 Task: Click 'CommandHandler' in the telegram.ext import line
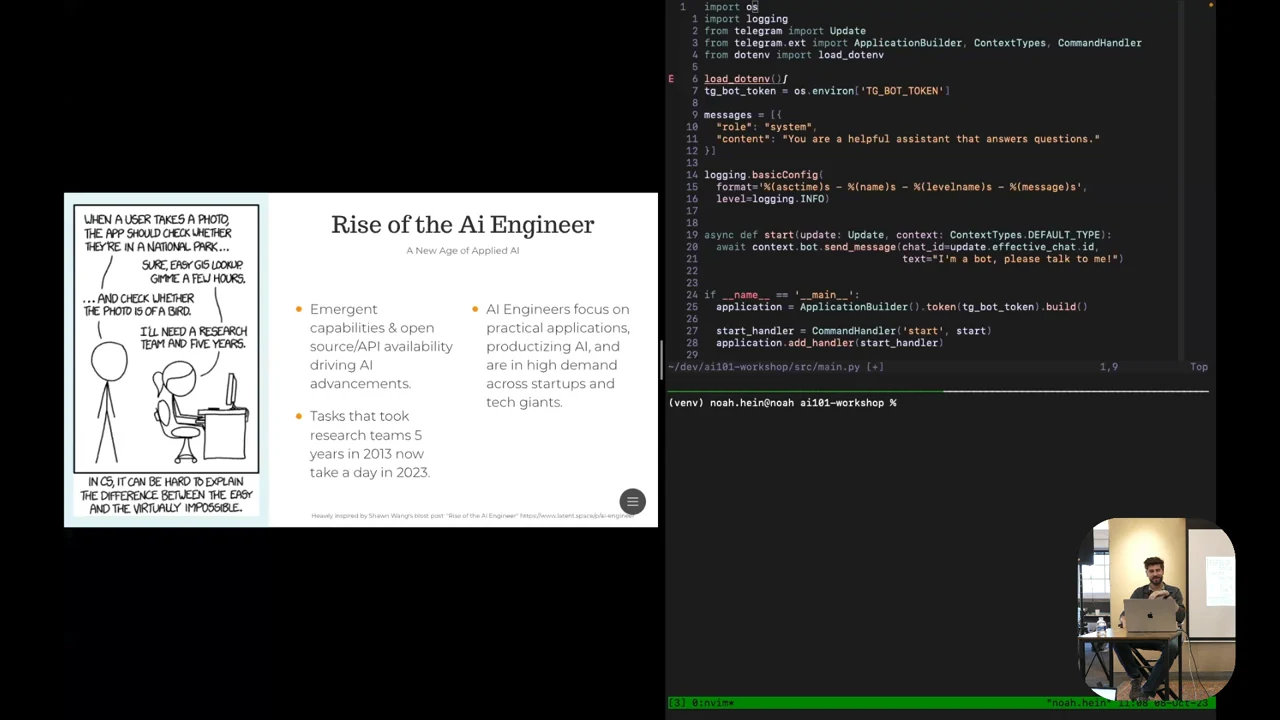pos(1099,43)
